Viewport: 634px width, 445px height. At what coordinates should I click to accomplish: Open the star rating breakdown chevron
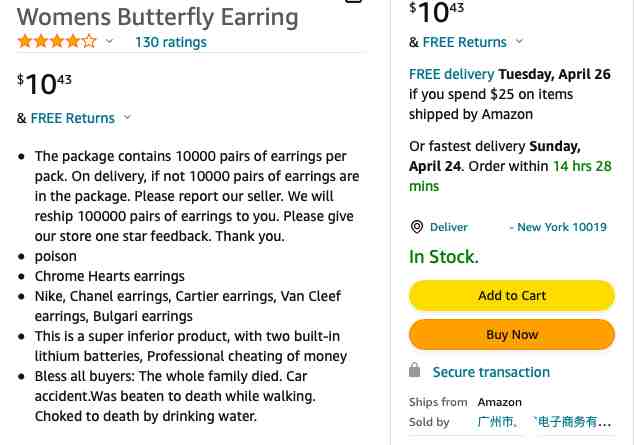[x=109, y=42]
